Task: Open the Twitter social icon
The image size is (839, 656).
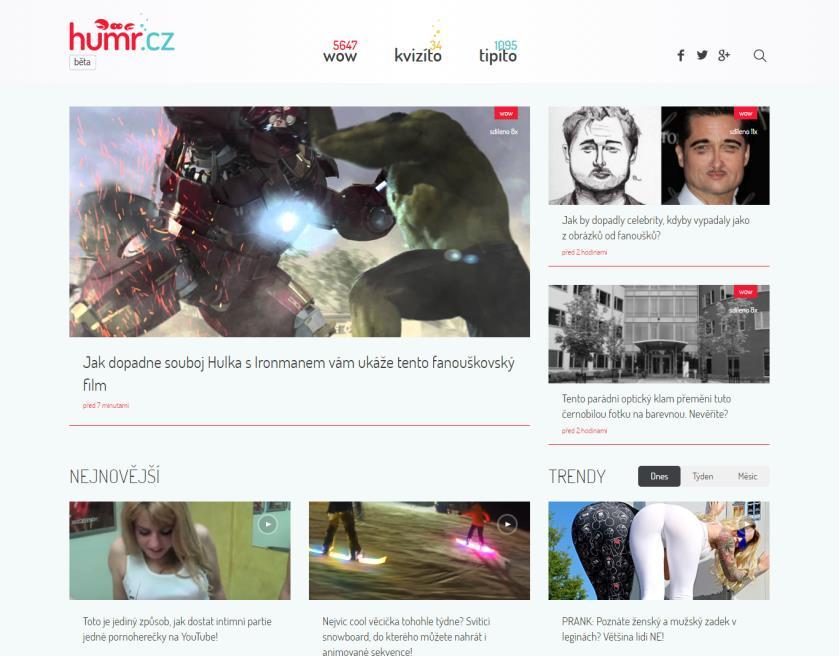Action: (702, 55)
